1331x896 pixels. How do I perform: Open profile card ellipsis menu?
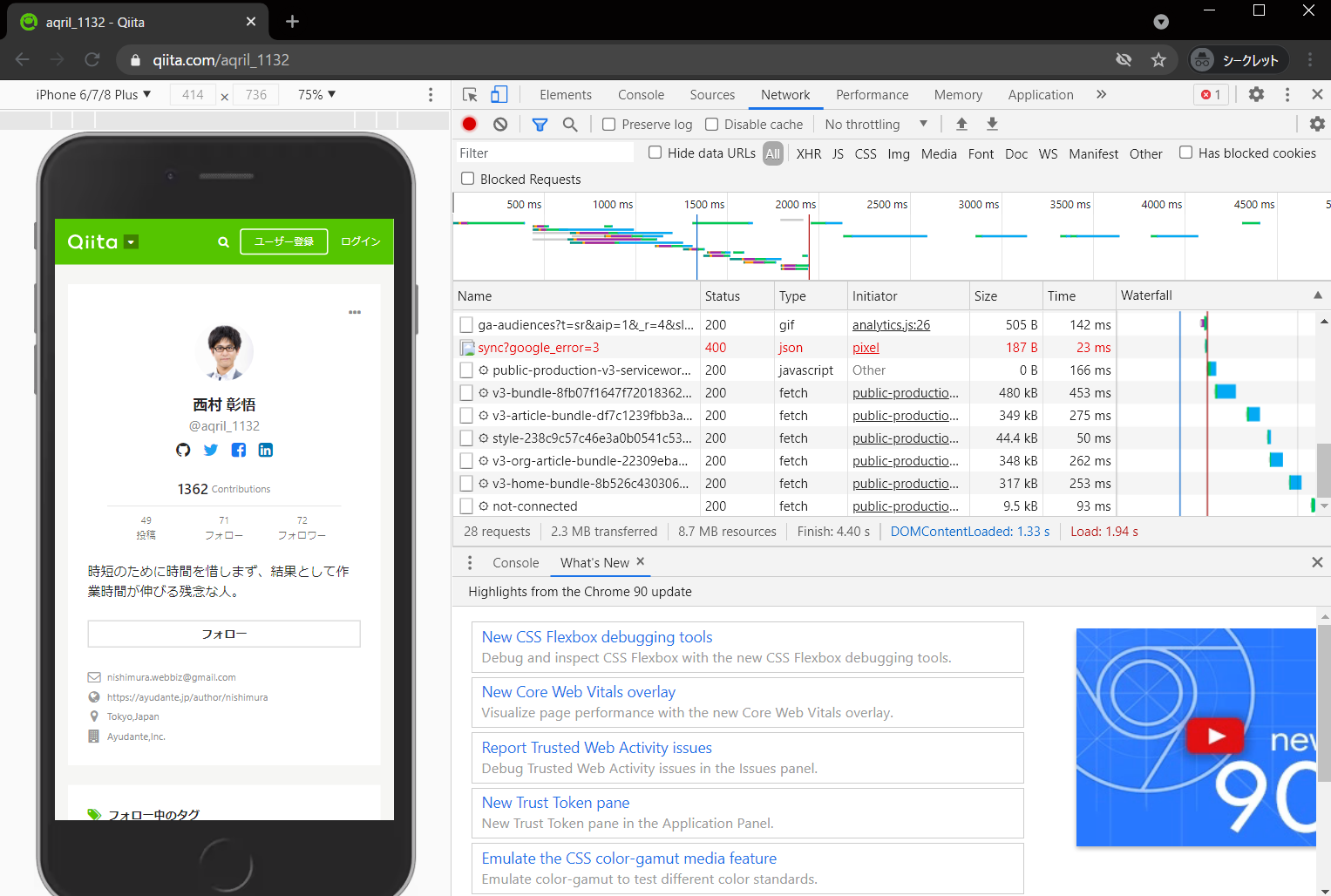tap(355, 312)
